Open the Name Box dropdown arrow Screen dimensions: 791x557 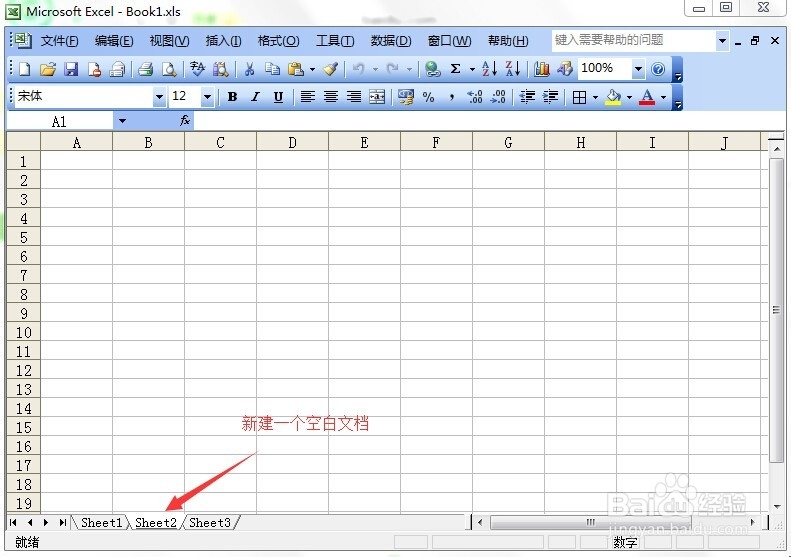tap(122, 121)
